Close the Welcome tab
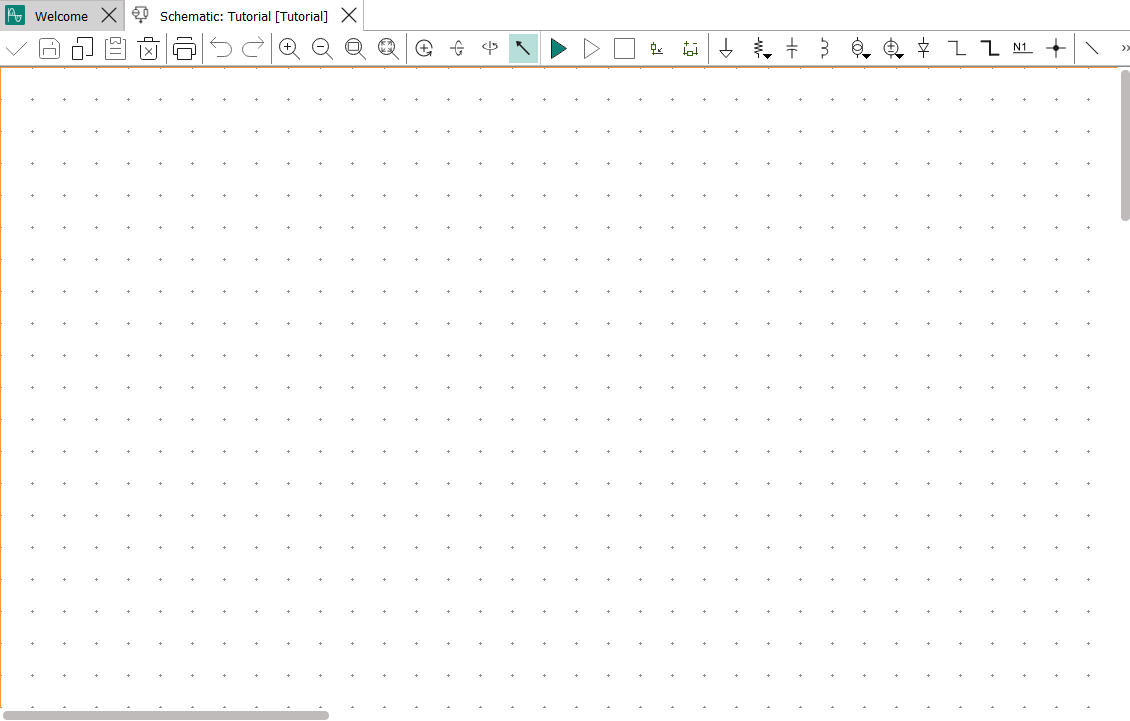 (x=109, y=15)
